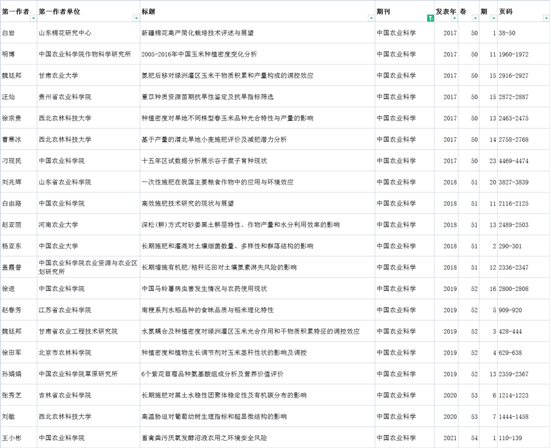Viewport: 550px width, 448px height.
Task: Click title 中国马铃薯病虫害发生情况与农药使用现状
Action: coord(204,289)
